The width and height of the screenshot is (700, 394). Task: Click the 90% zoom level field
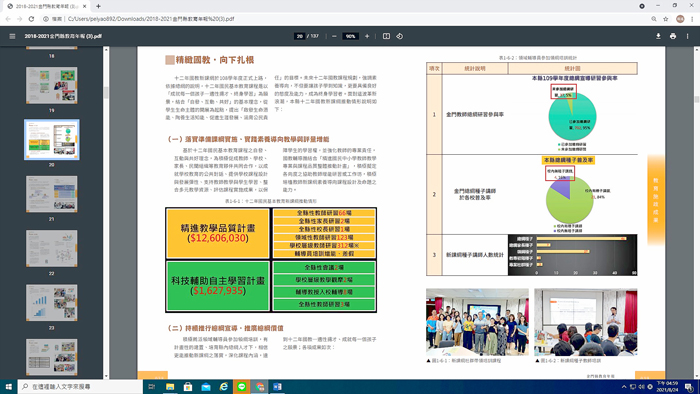click(x=350, y=36)
